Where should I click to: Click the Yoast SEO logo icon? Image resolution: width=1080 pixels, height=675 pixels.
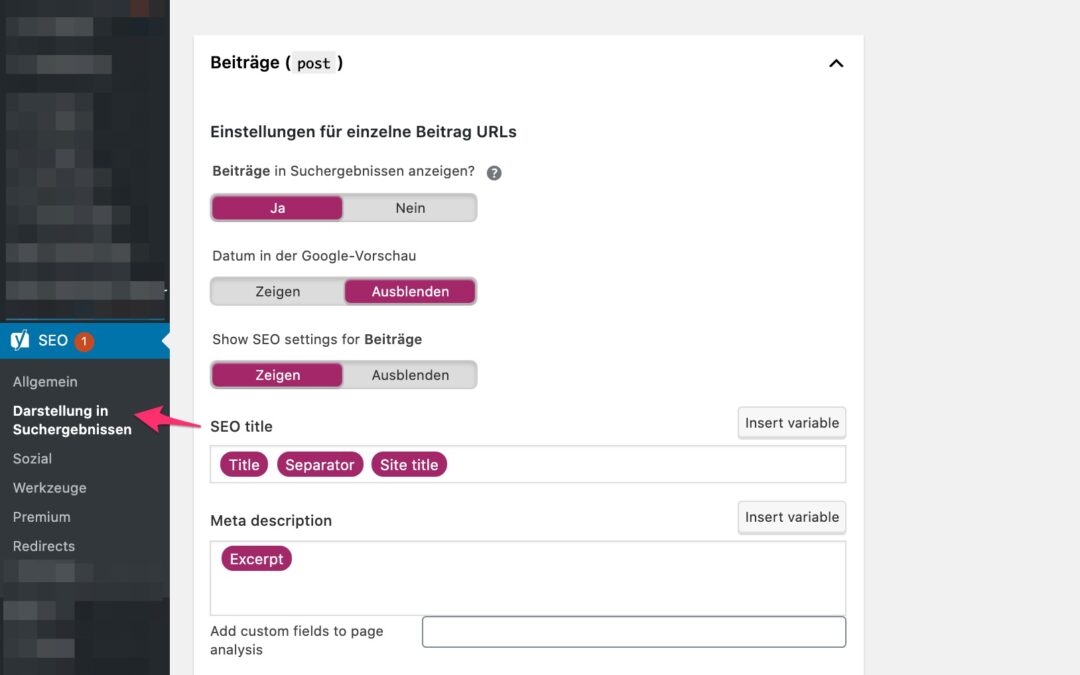pos(20,340)
